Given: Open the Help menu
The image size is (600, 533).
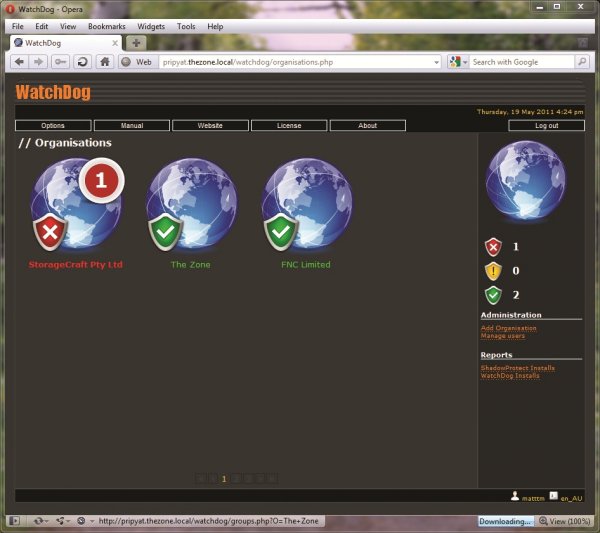Looking at the screenshot, I should pos(215,26).
